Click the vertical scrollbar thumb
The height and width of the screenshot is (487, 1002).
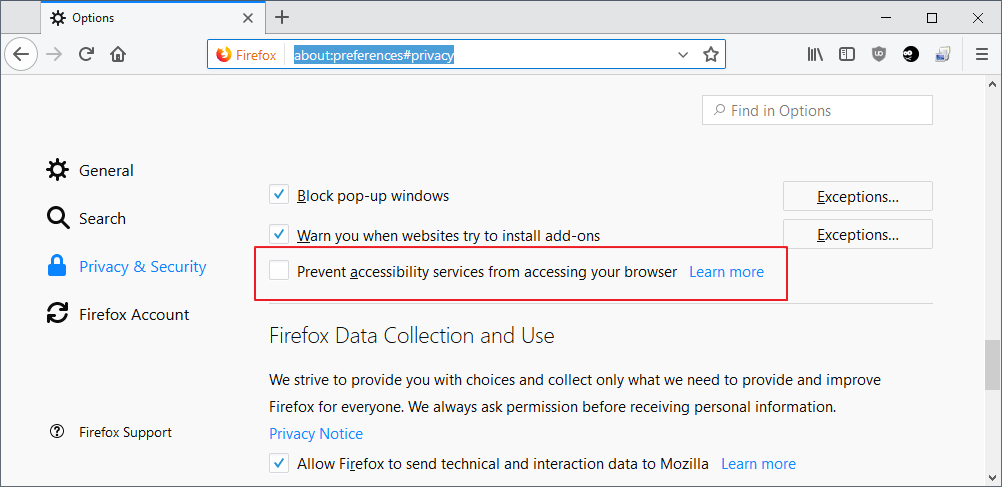coord(992,364)
